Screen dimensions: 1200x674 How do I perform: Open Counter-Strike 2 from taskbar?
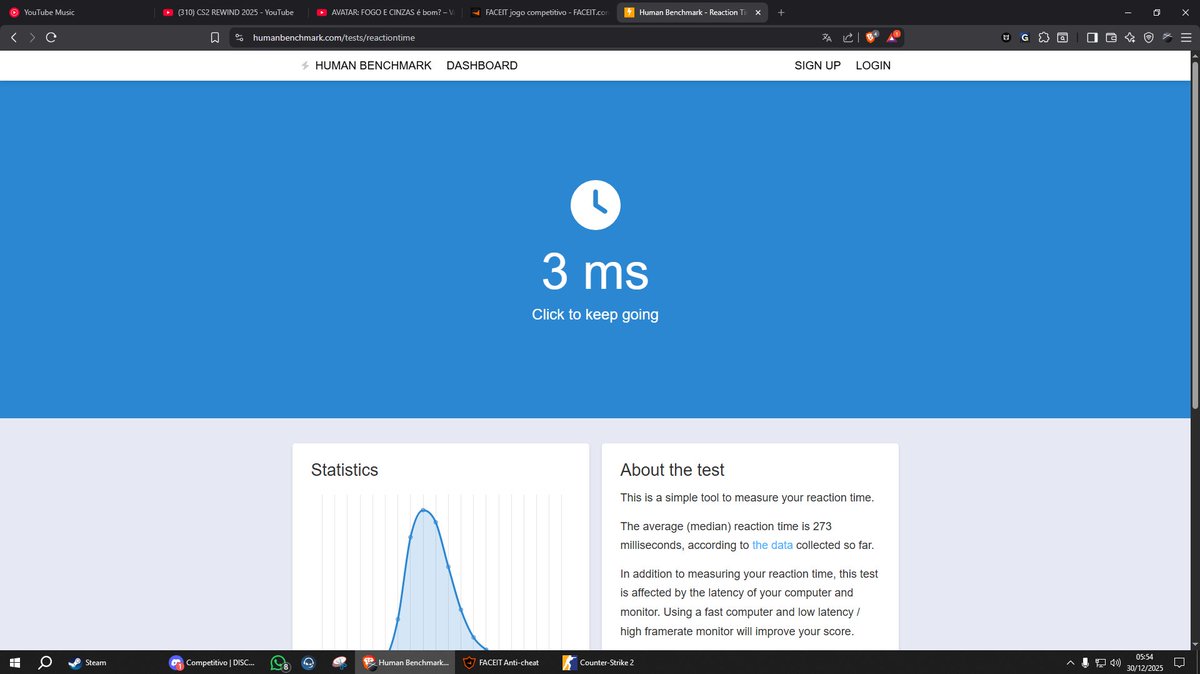tap(600, 662)
